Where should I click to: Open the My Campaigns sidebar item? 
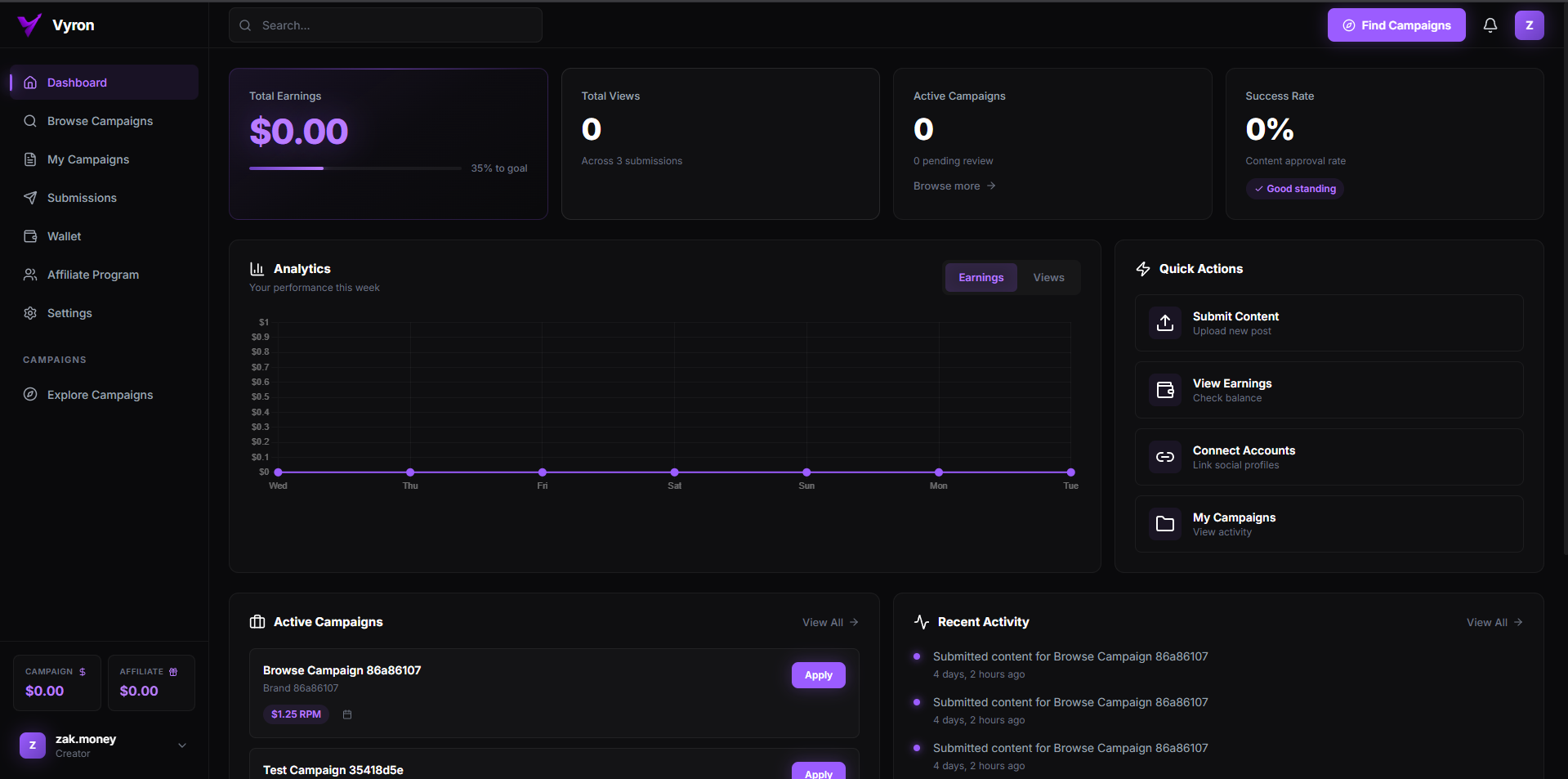87,159
